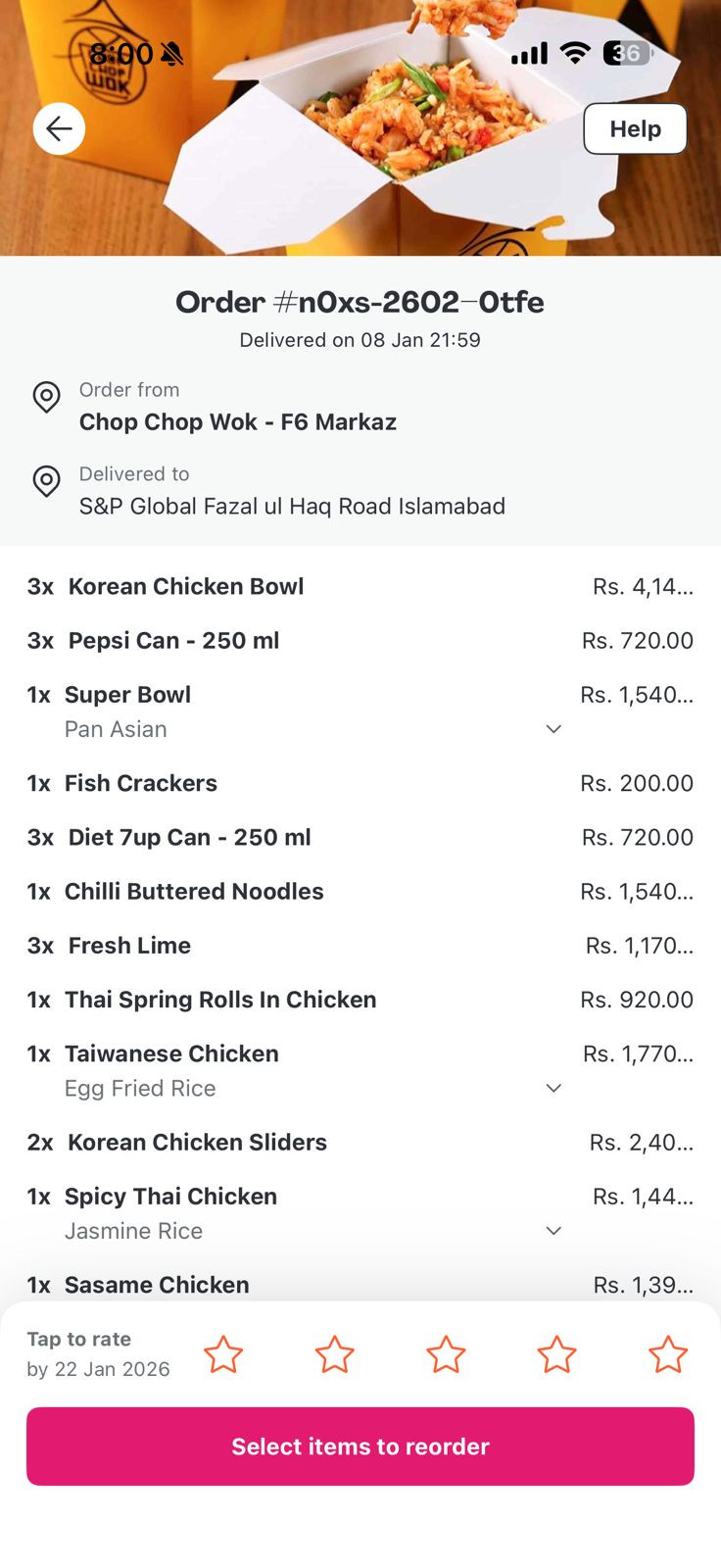
Task: Click the location pin beside Order from
Action: click(46, 397)
